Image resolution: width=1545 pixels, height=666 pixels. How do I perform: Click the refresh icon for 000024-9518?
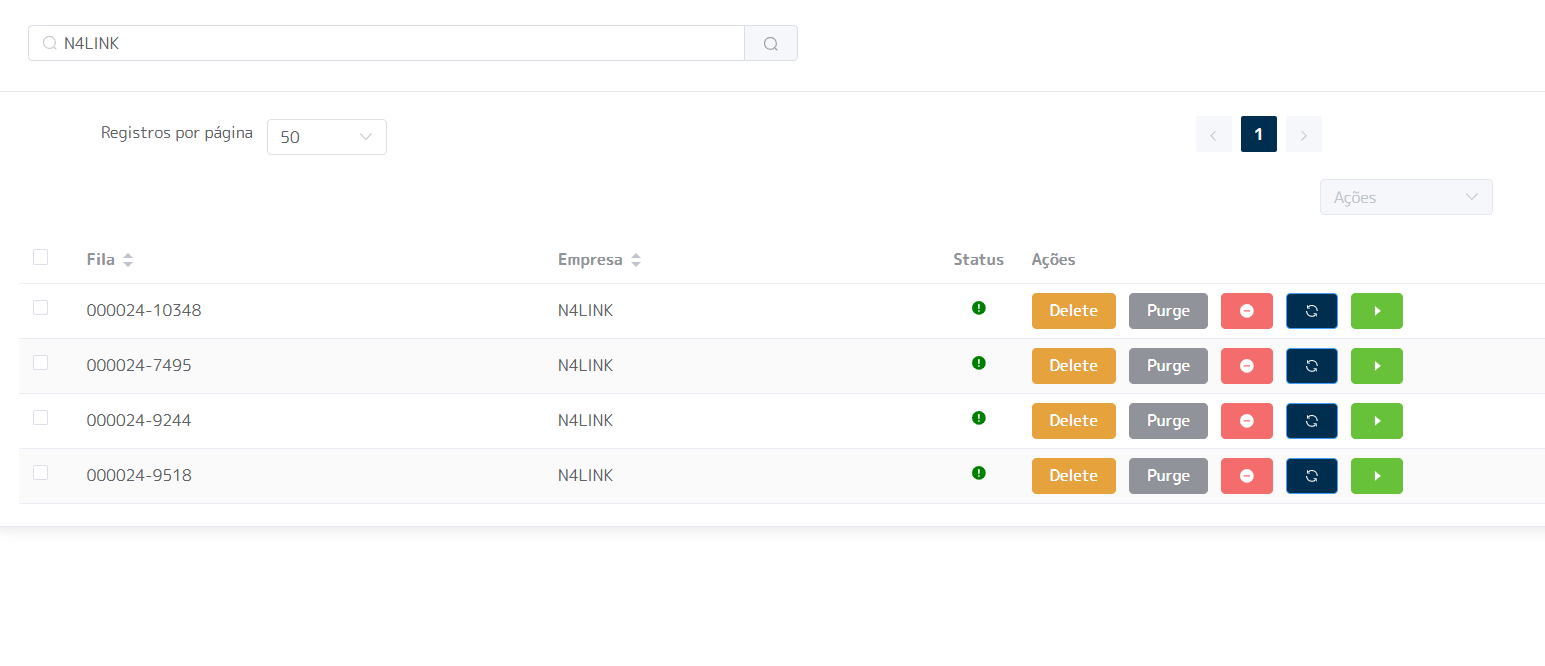coord(1312,476)
